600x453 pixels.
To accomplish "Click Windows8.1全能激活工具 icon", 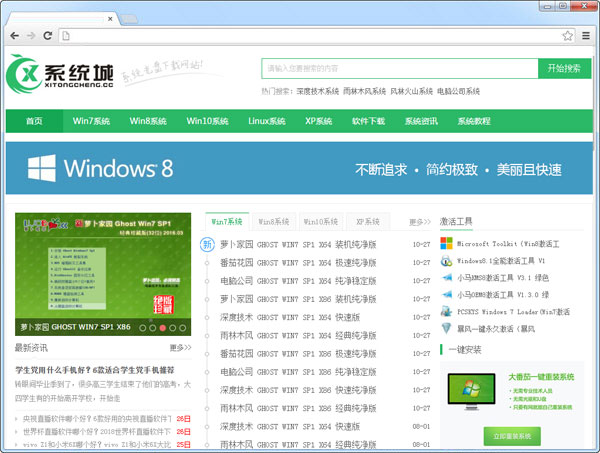I will coord(446,261).
